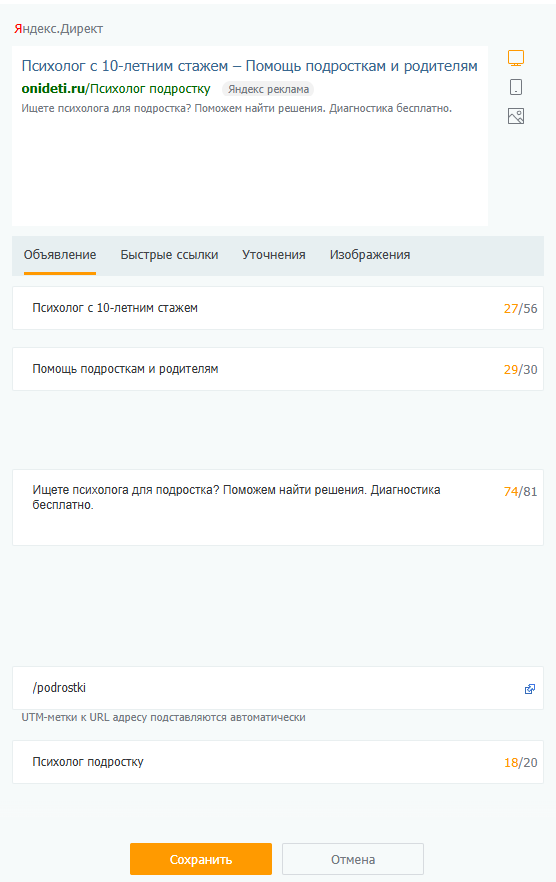Edit display link field Психолог подростку

point(278,762)
